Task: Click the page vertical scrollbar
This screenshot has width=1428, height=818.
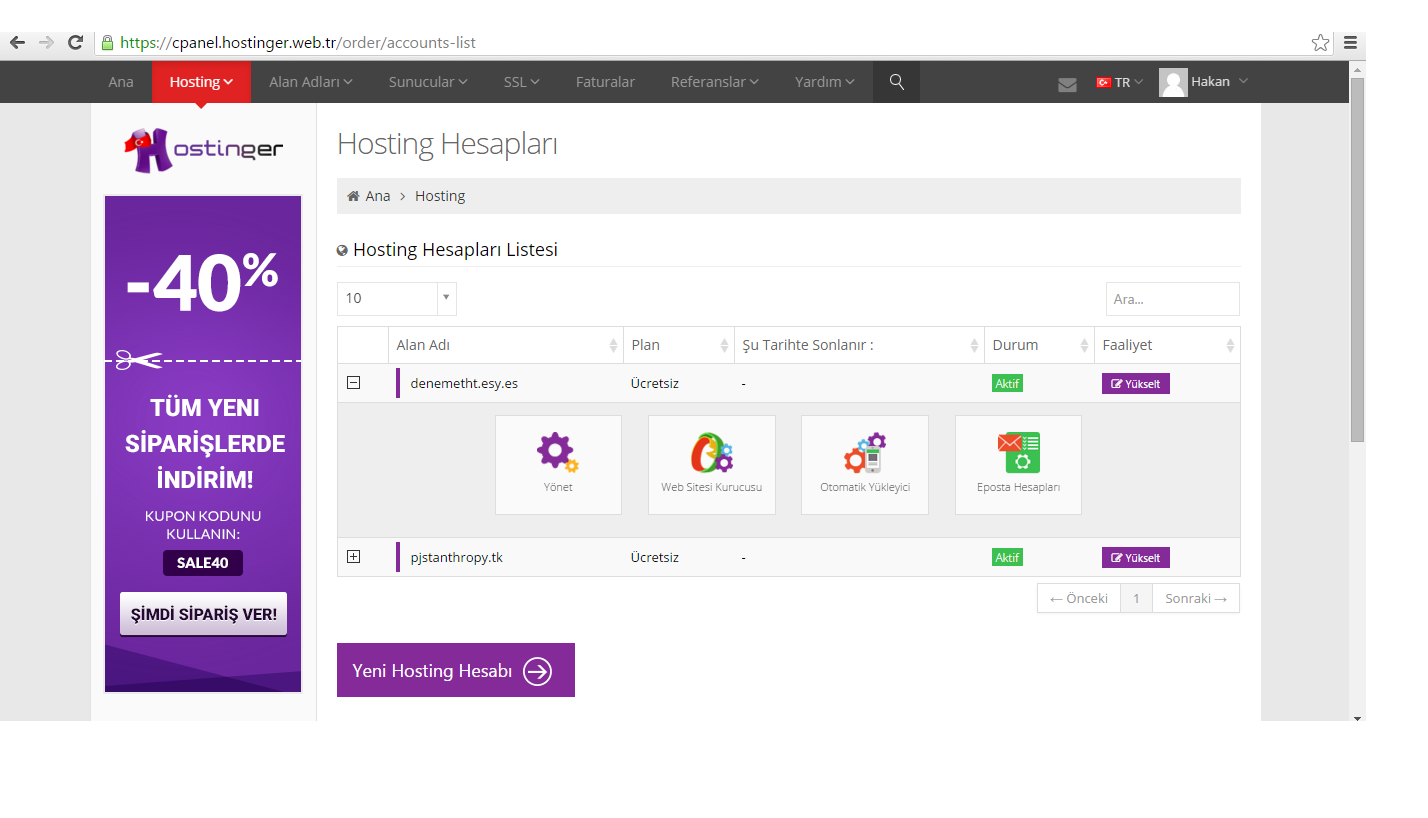Action: tap(1357, 260)
